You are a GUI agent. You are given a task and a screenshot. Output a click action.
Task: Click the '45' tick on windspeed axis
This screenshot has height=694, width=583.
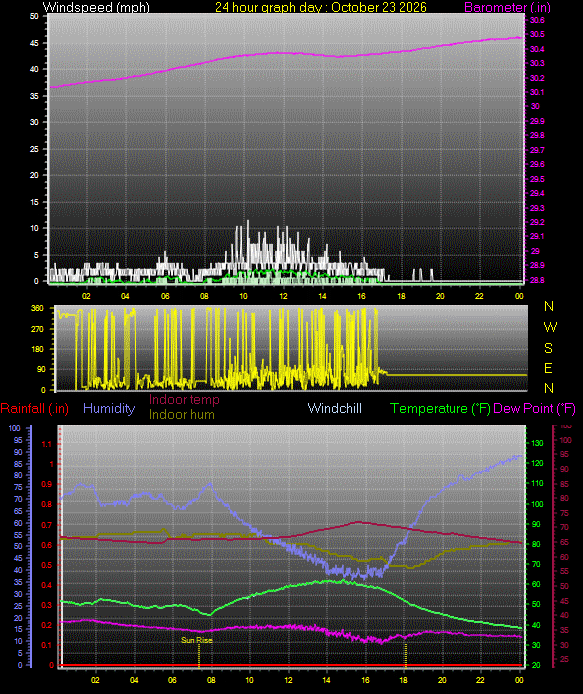click(x=34, y=43)
